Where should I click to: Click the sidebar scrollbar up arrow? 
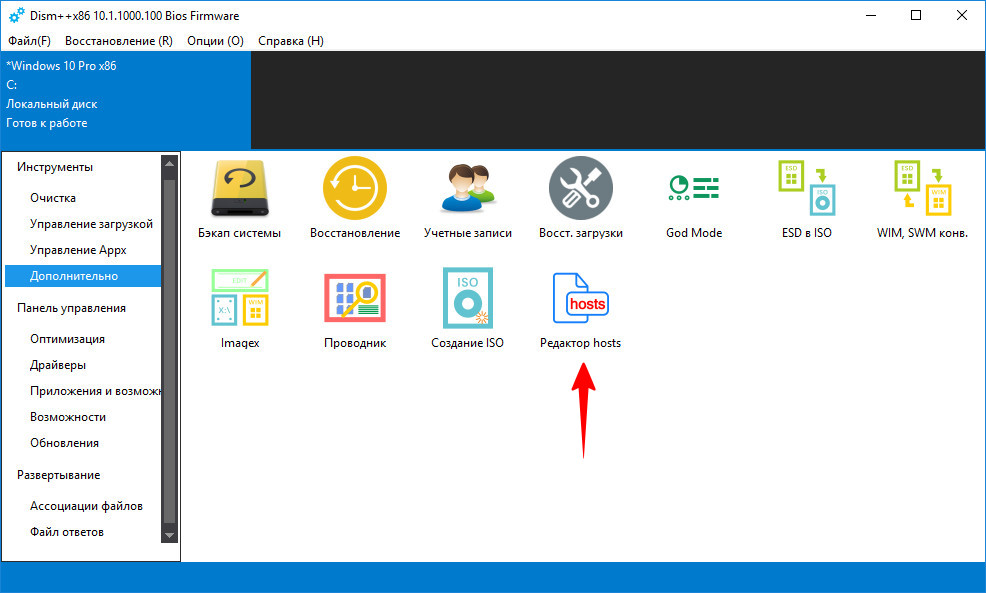169,163
